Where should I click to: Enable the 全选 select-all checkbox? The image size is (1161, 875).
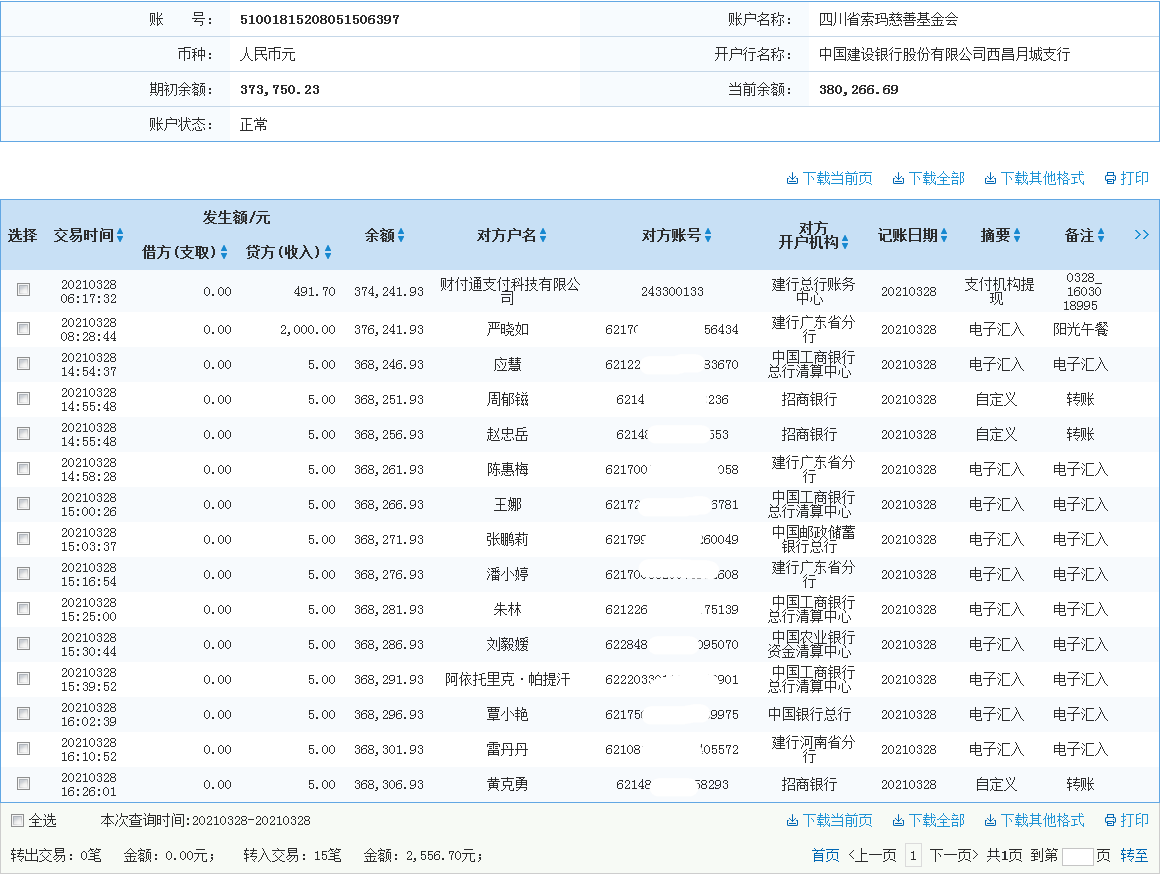coord(16,820)
